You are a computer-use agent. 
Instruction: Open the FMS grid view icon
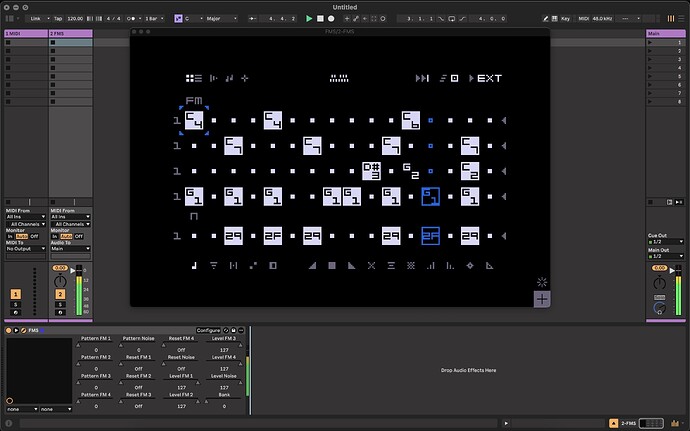pos(194,78)
